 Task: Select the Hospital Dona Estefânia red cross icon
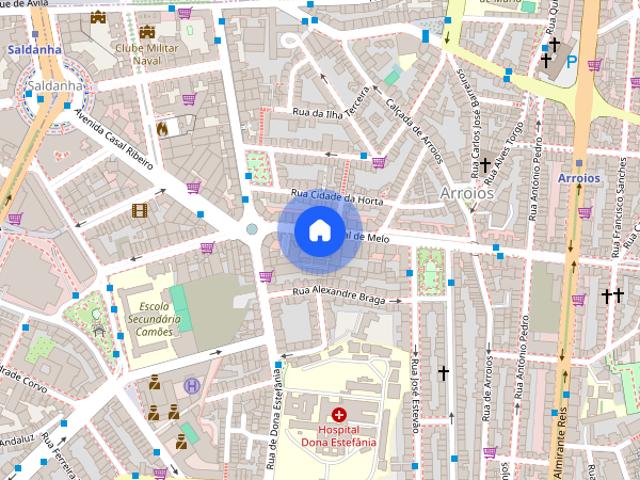click(x=339, y=415)
